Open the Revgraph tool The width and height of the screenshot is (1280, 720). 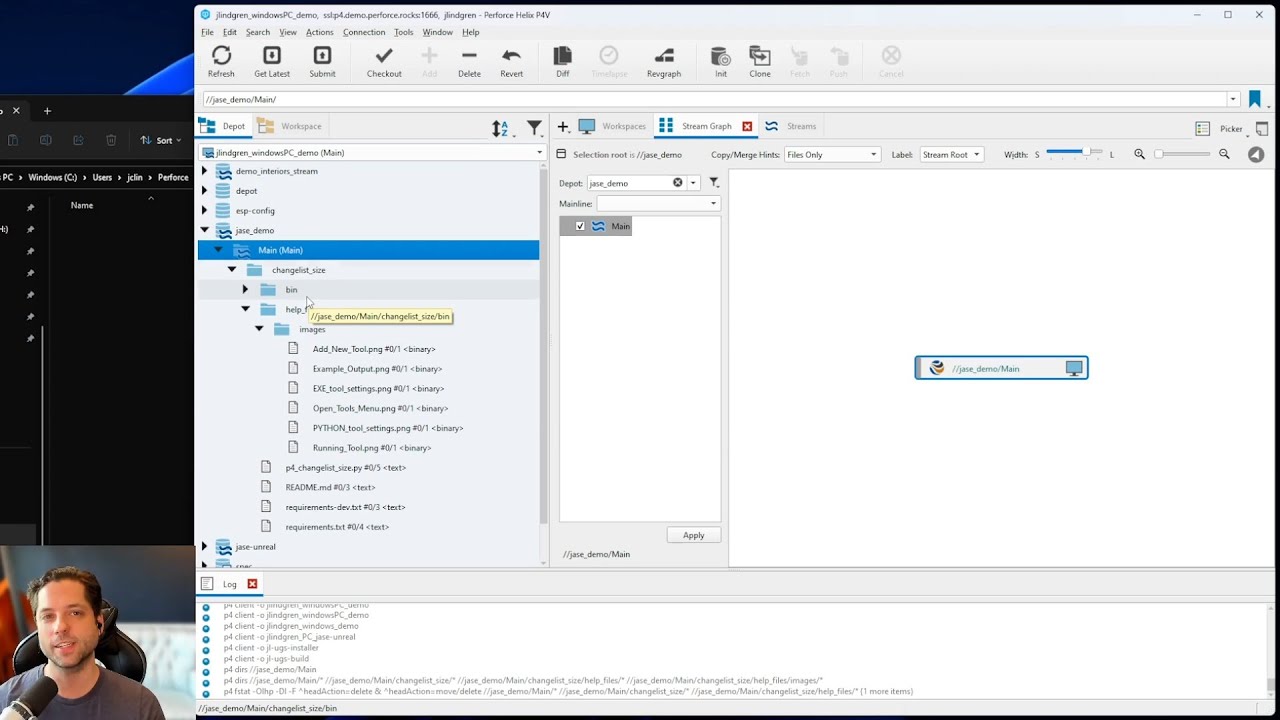tap(664, 62)
